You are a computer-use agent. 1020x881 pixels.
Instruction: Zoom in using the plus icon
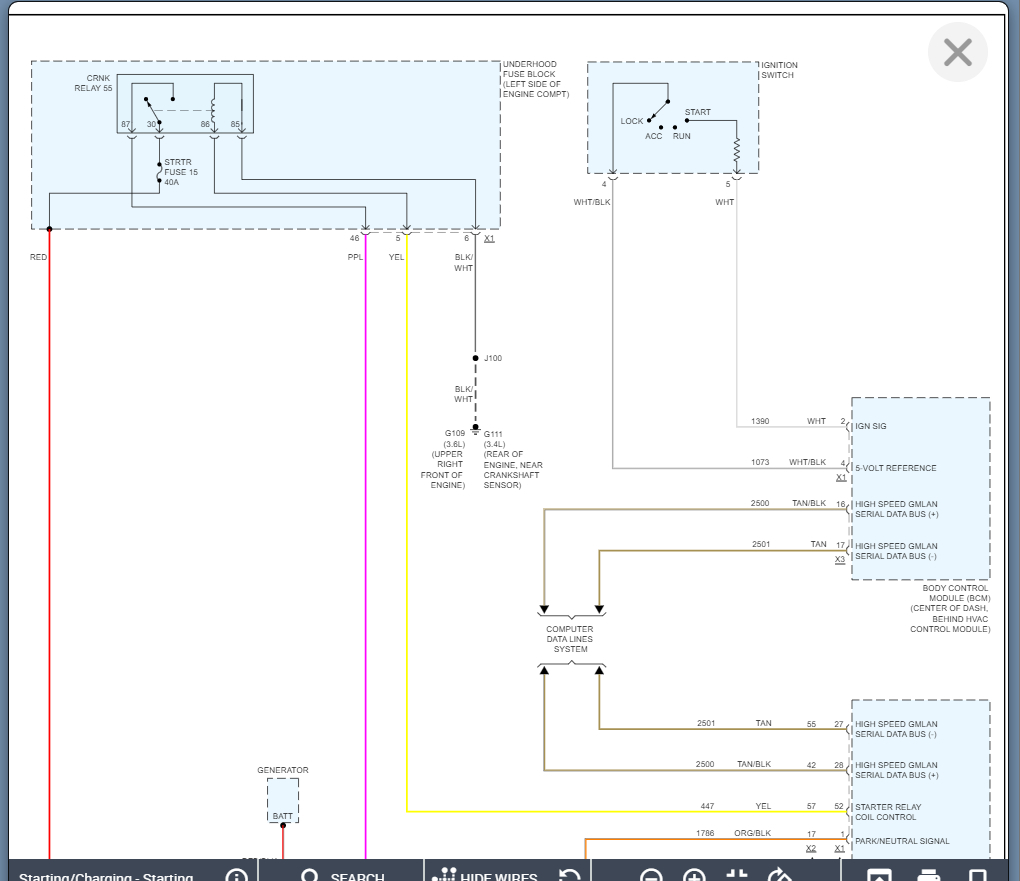(x=694, y=876)
